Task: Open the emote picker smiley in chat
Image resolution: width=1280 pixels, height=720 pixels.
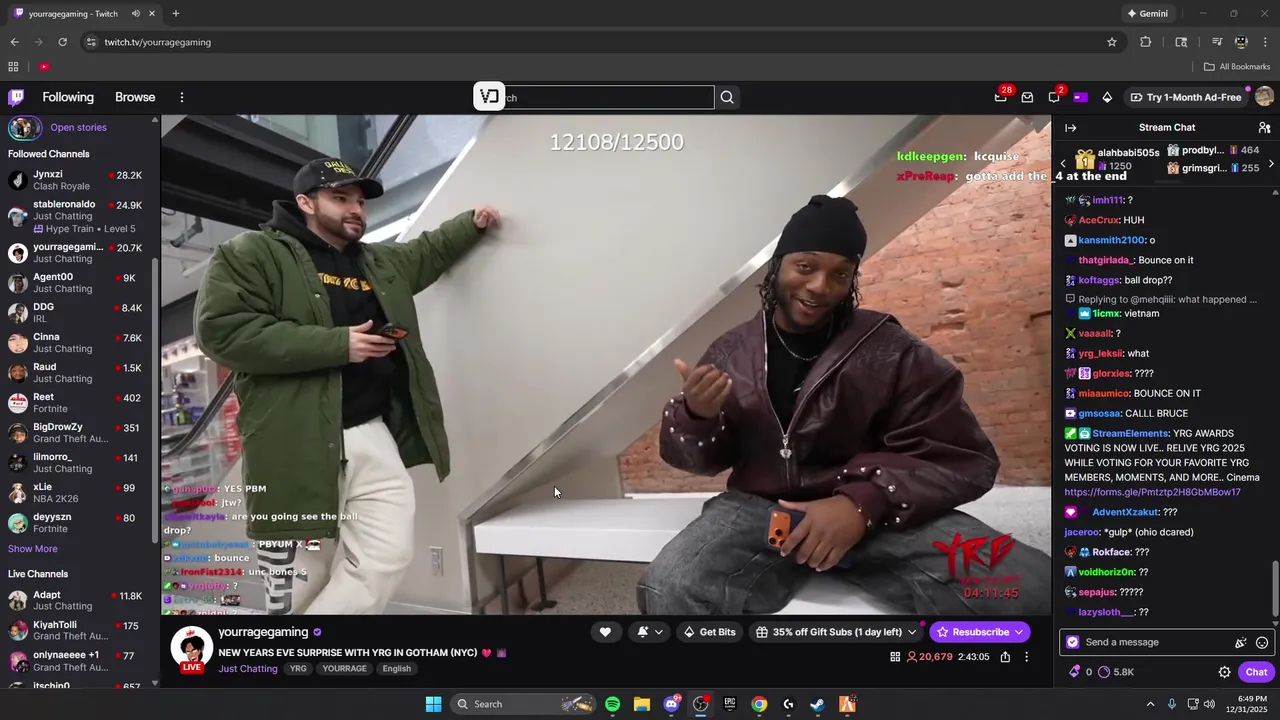Action: point(1262,643)
